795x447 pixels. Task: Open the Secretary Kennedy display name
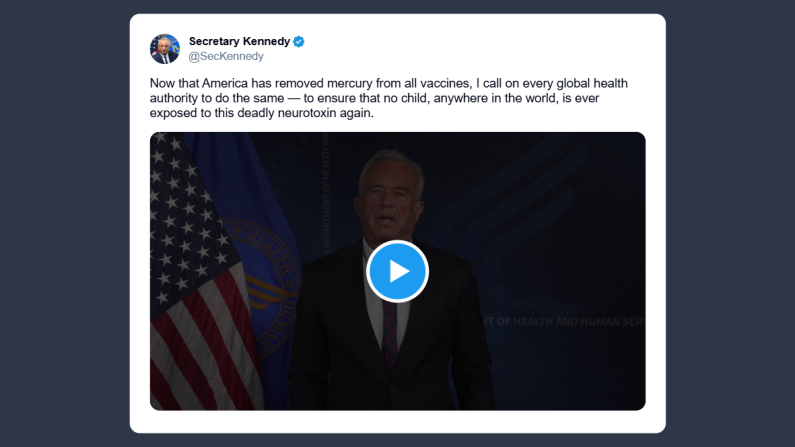[239, 41]
